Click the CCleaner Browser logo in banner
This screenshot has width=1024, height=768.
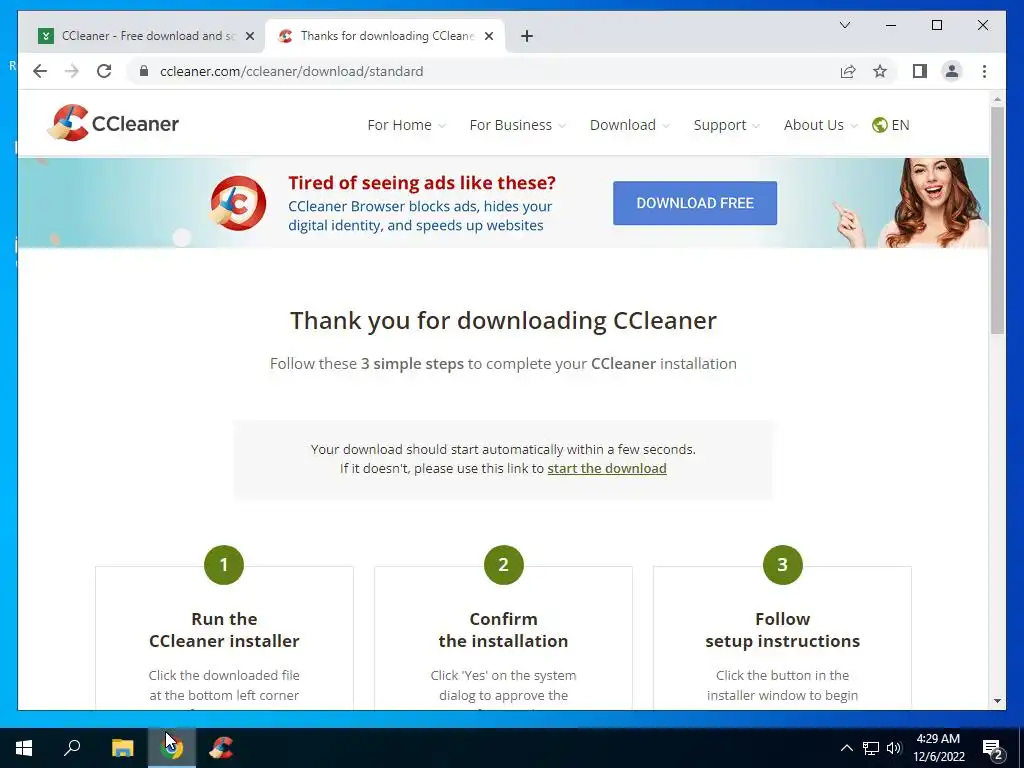coord(238,203)
